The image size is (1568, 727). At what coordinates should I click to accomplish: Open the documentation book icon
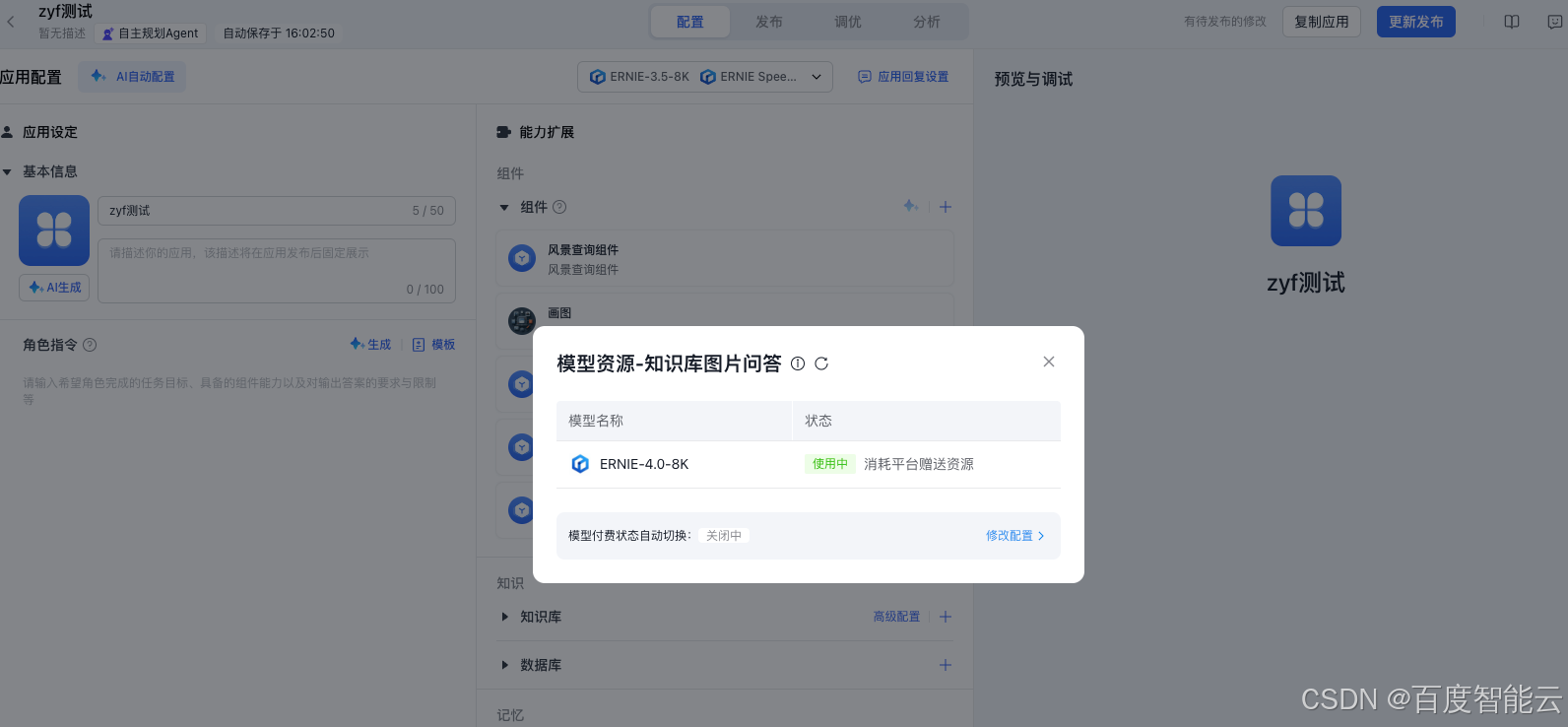click(1512, 22)
